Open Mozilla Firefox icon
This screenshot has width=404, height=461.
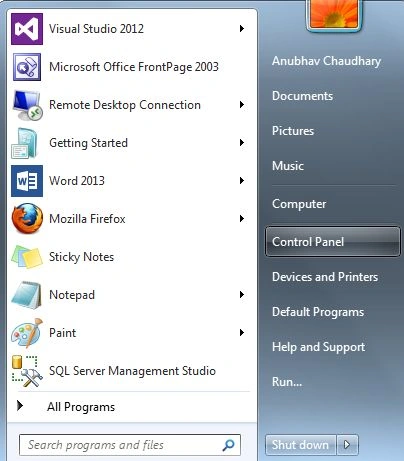[27, 219]
